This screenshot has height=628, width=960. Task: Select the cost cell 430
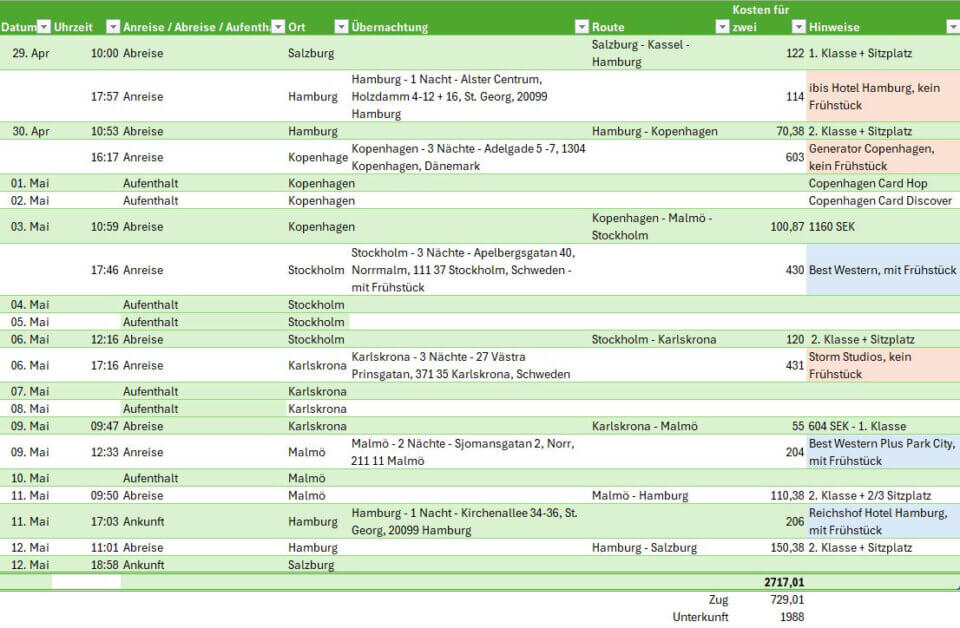tap(768, 270)
